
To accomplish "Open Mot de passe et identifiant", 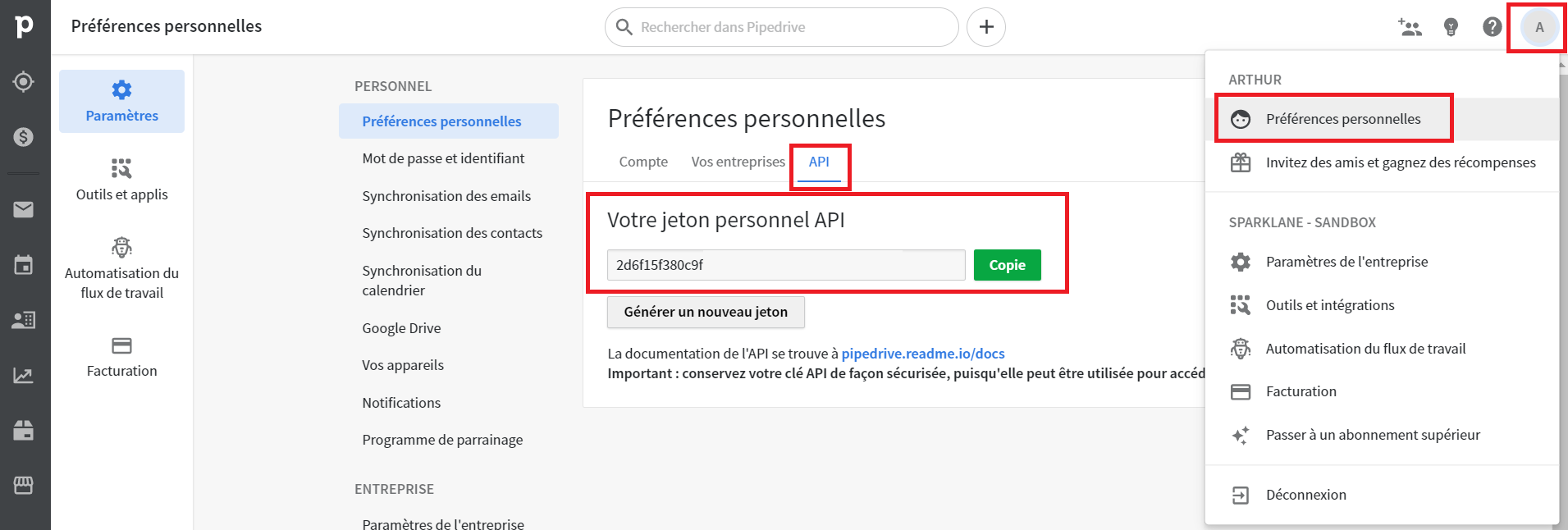I will (443, 158).
